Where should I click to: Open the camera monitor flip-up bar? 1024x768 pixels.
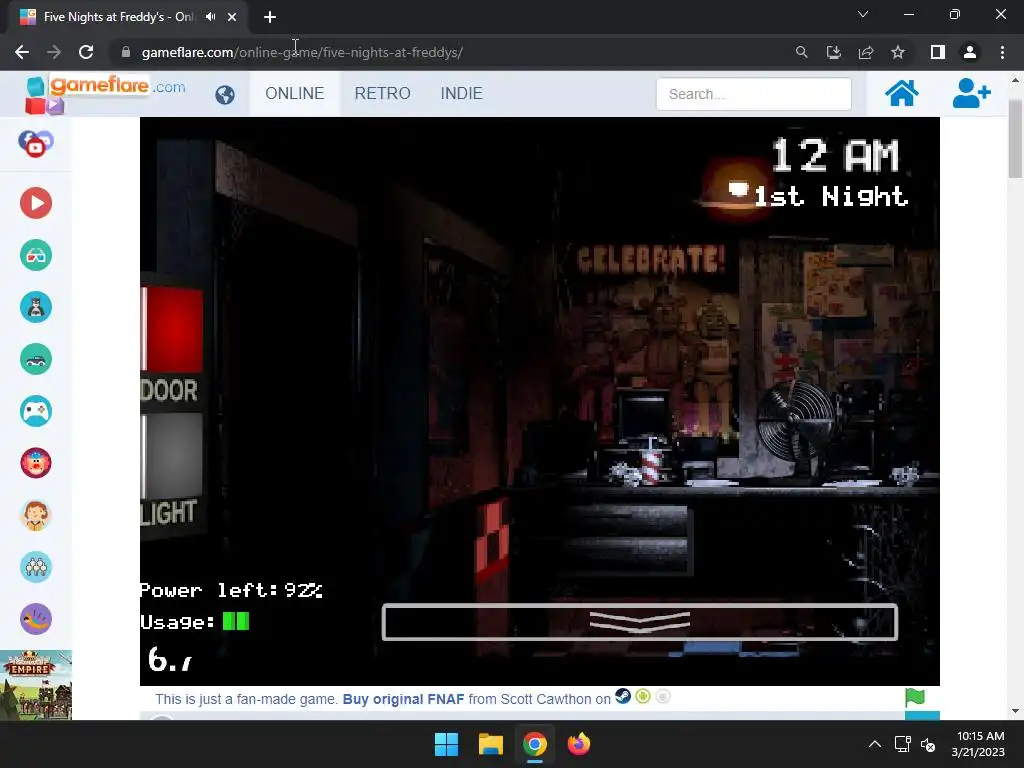pyautogui.click(x=639, y=622)
